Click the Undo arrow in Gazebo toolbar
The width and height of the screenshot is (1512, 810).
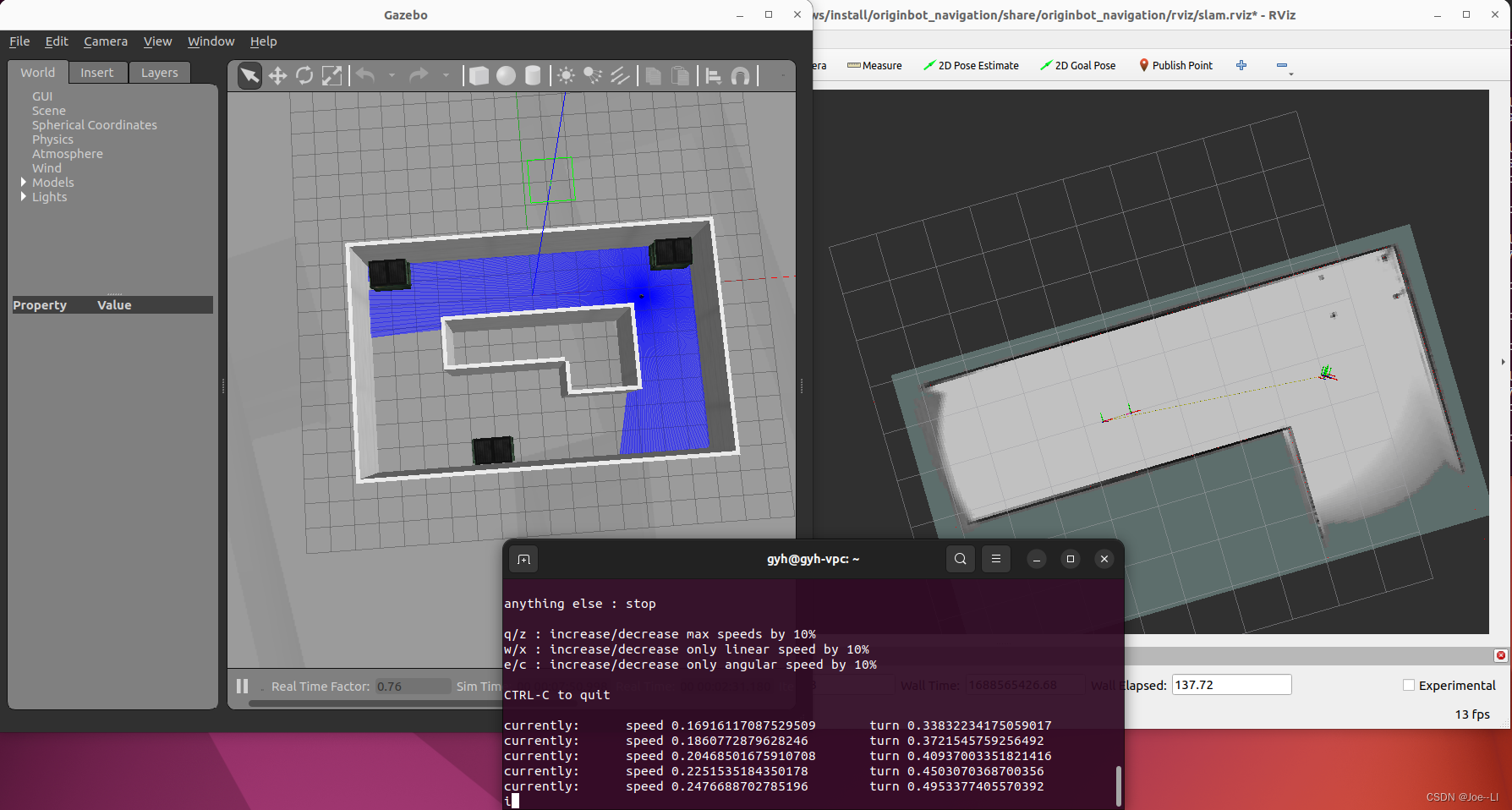tap(365, 76)
